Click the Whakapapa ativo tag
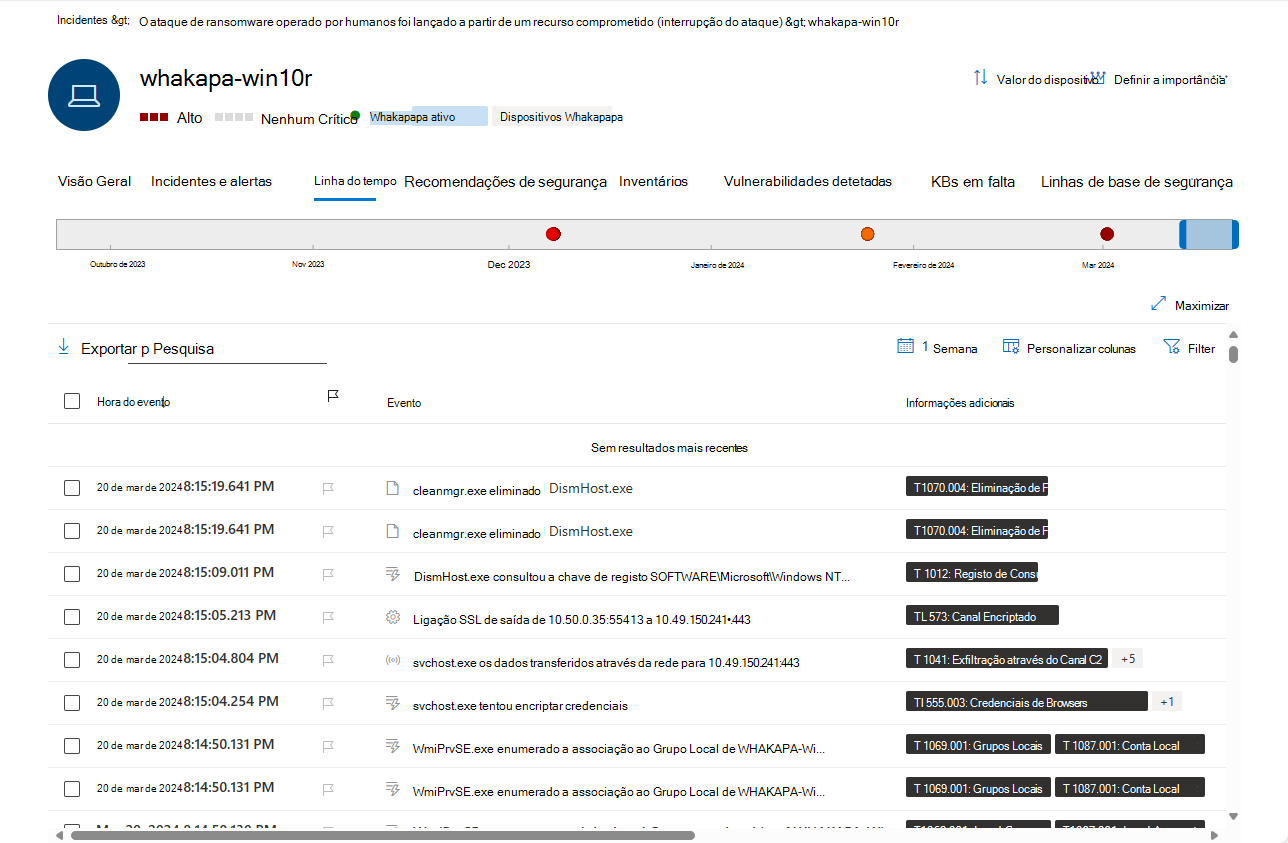Viewport: 1288px width, 843px height. 428,117
